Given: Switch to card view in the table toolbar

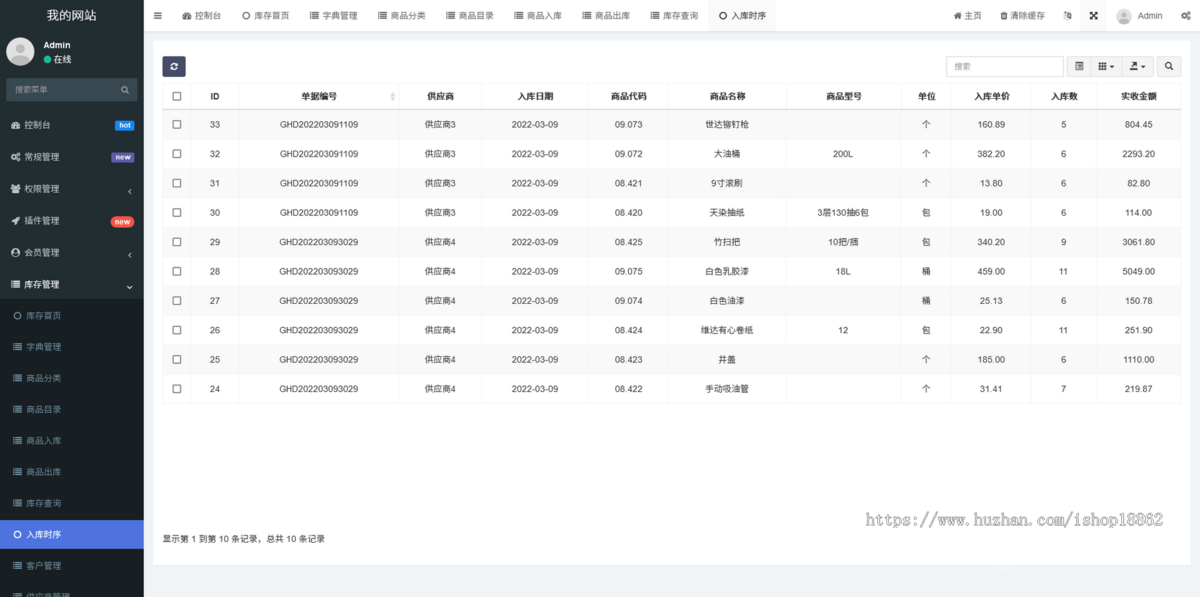Looking at the screenshot, I should click(x=1079, y=66).
